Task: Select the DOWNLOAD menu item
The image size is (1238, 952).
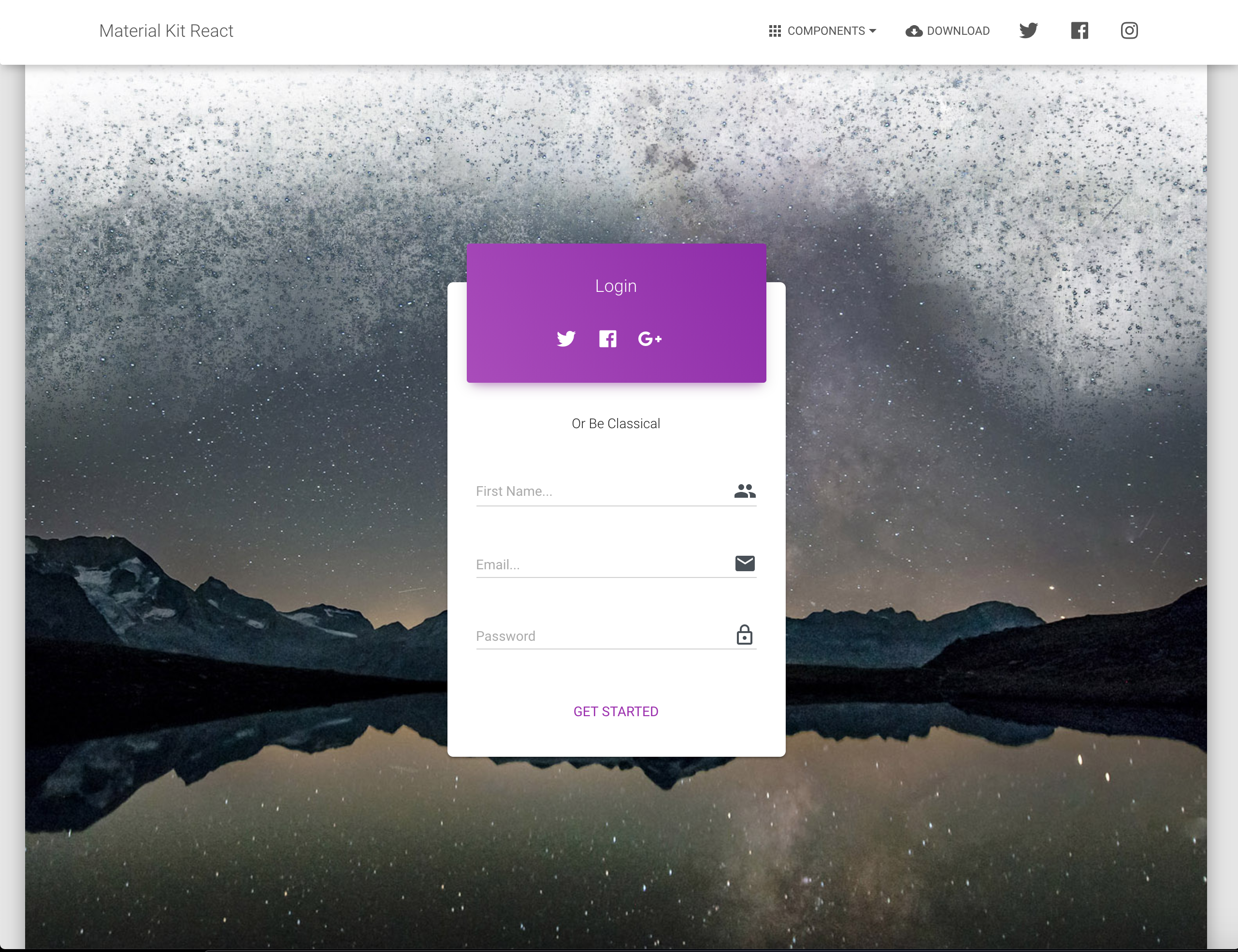Action: tap(947, 31)
